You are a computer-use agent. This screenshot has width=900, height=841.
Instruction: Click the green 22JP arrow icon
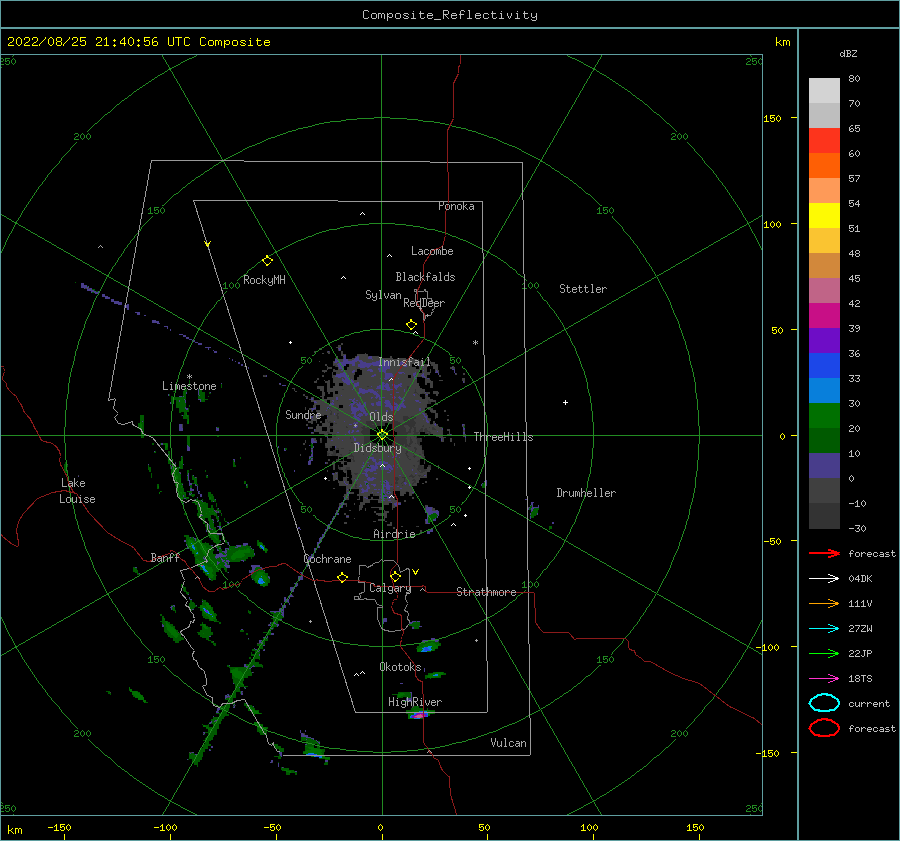point(824,653)
